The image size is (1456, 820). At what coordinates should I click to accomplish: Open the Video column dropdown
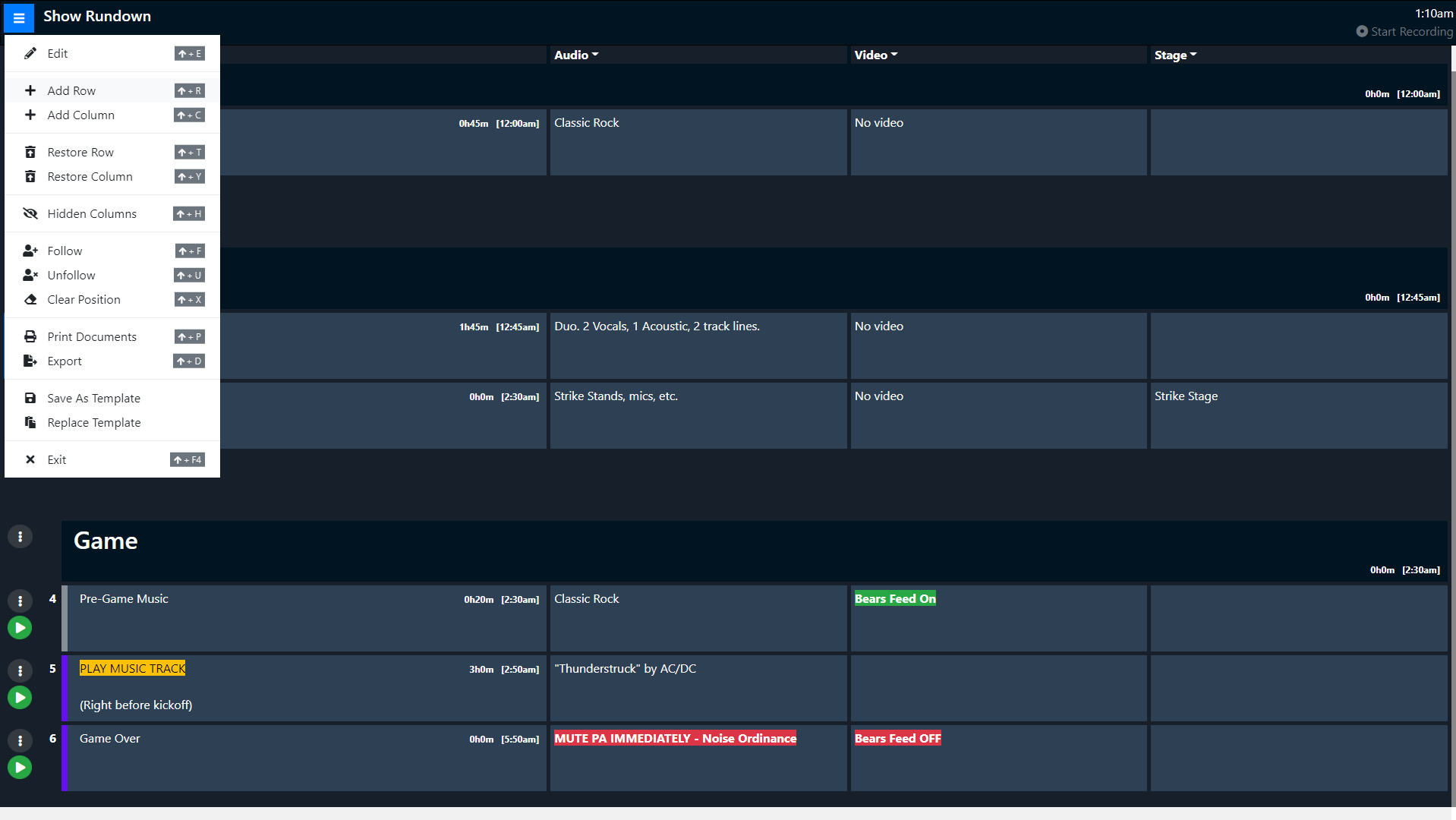[x=875, y=55]
